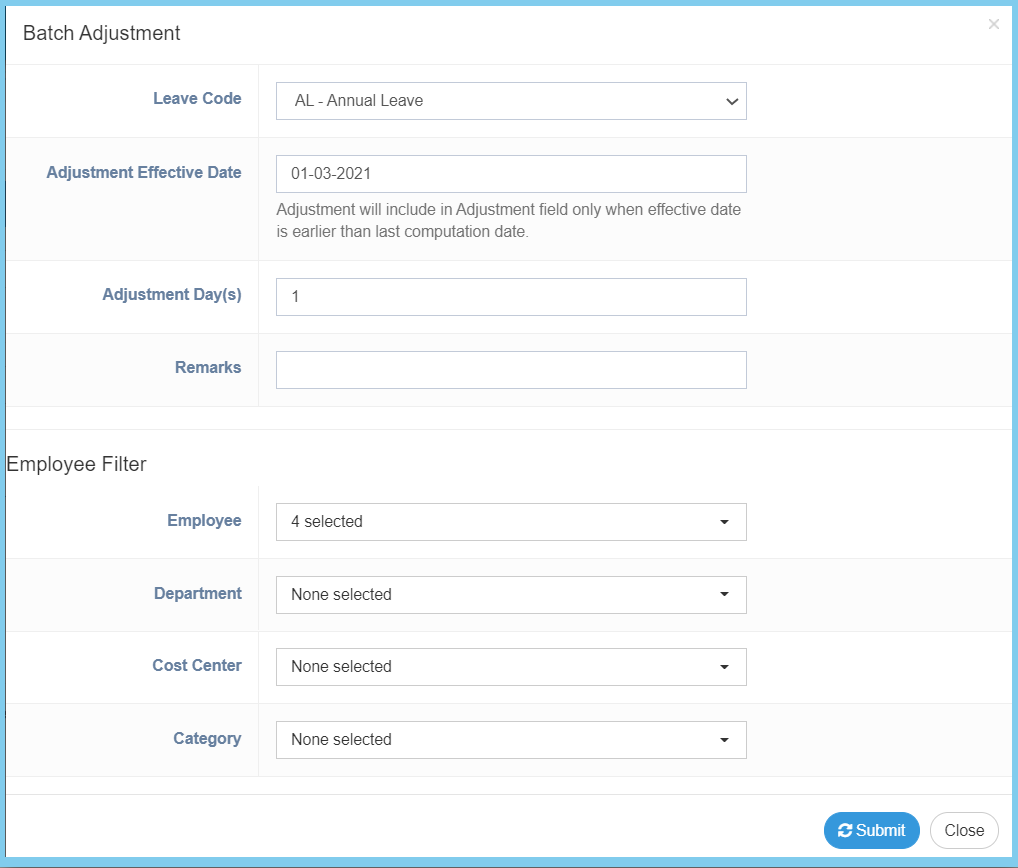Click the 'Batch Adjustment' dialog title
Screen dimensions: 1018x868
[102, 33]
